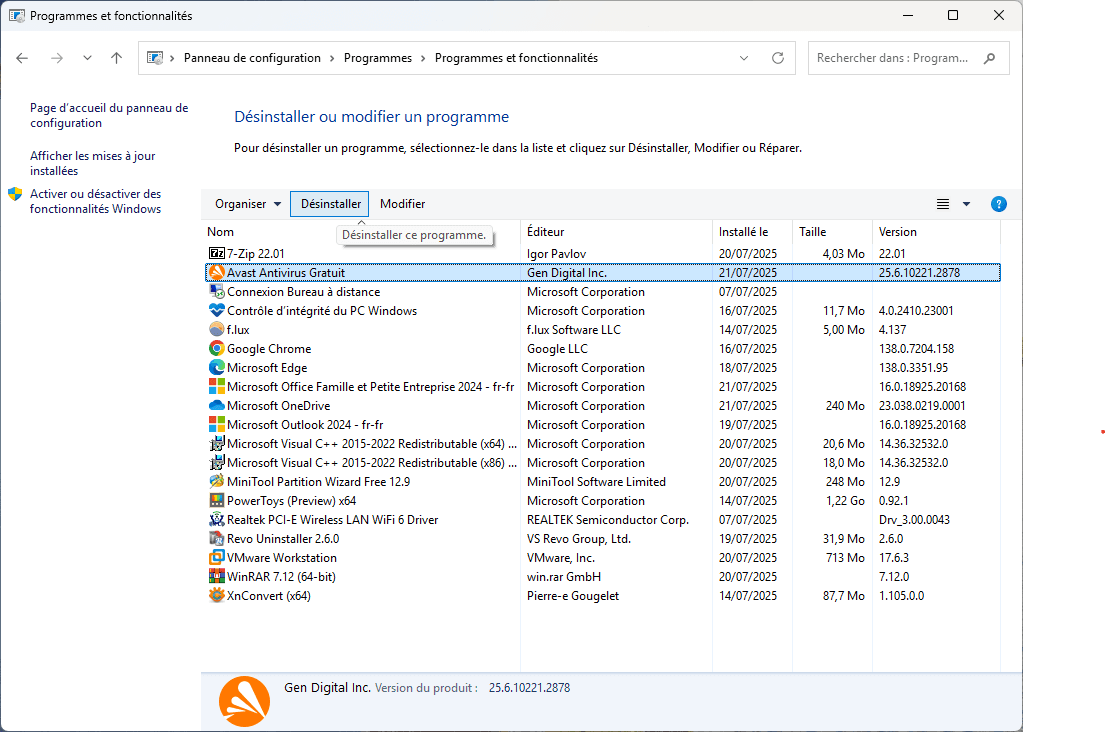Select the Revo Uninstaller 2.6.0 row name
Viewport: 1106px width, 732px height.
pyautogui.click(x=283, y=539)
